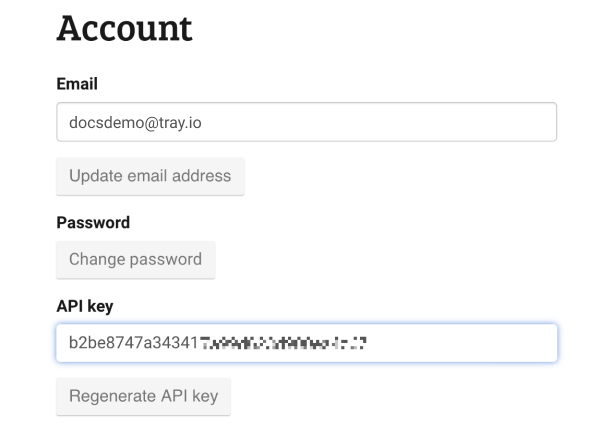The image size is (600, 430).
Task: Place cursor at empty end of API key field
Action: tap(470, 343)
